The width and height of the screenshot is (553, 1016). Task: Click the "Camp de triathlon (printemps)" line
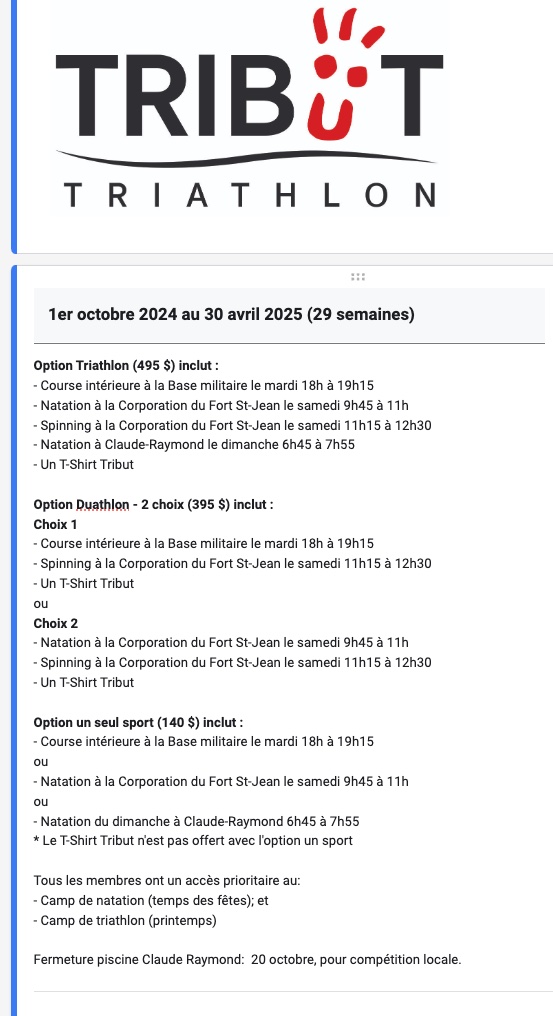point(125,920)
